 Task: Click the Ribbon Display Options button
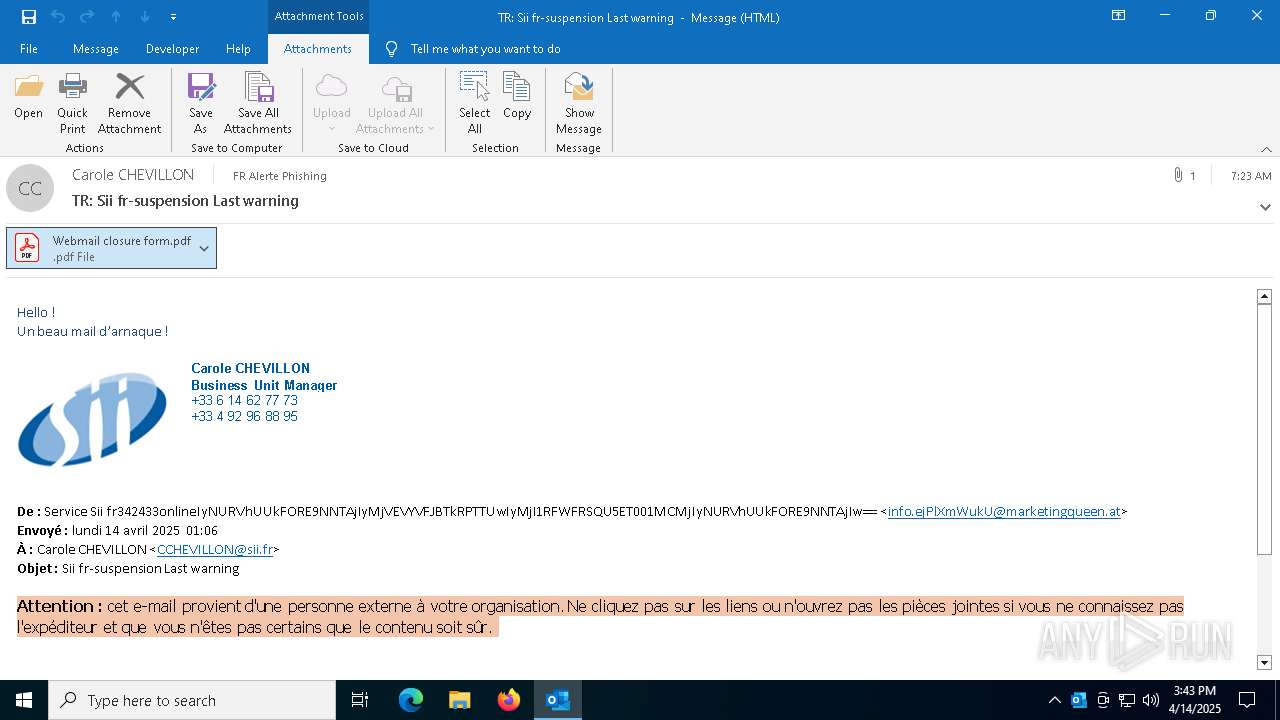point(1118,16)
